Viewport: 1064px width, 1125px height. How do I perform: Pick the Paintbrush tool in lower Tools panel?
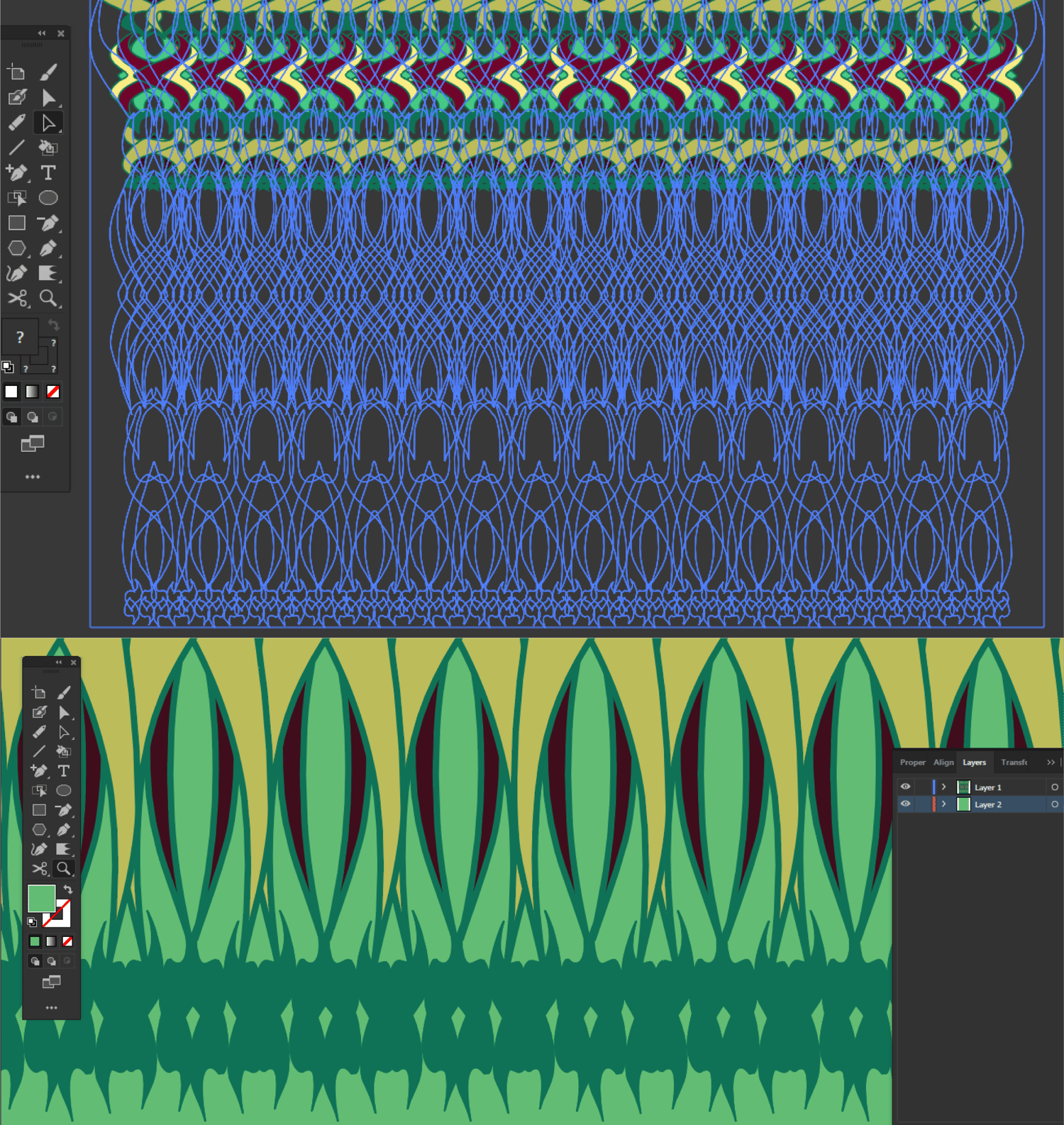pyautogui.click(x=64, y=692)
